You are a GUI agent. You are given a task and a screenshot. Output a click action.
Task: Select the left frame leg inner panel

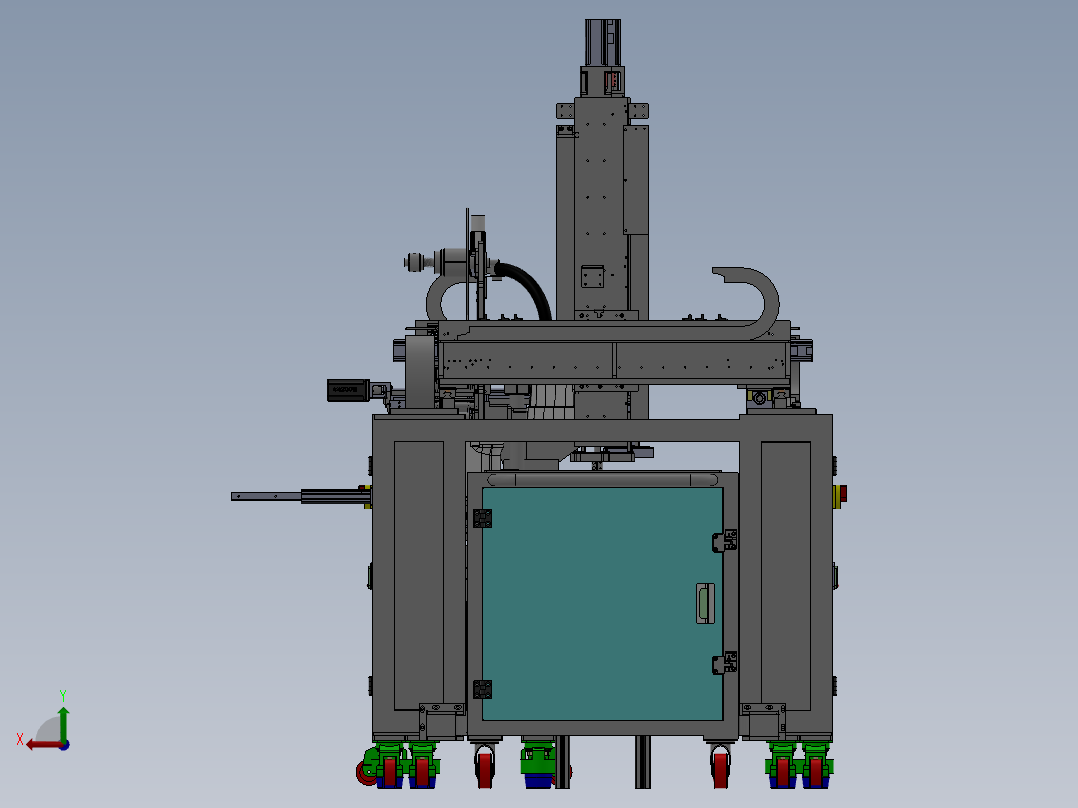pyautogui.click(x=419, y=576)
